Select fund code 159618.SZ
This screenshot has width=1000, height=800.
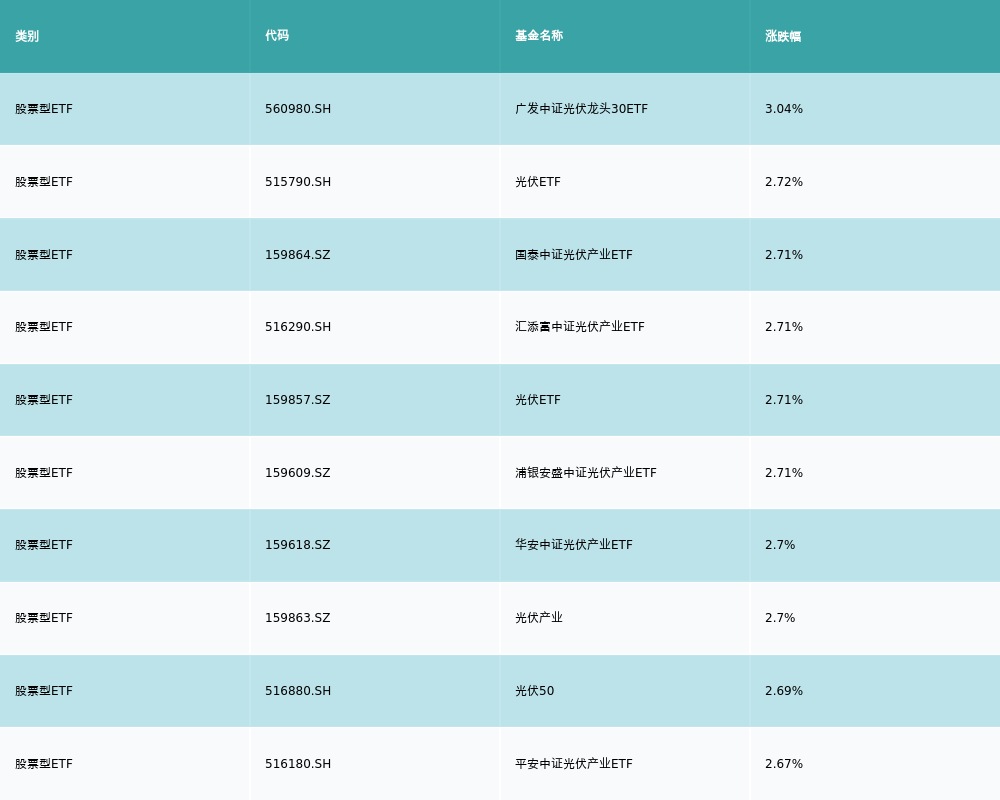pos(298,545)
